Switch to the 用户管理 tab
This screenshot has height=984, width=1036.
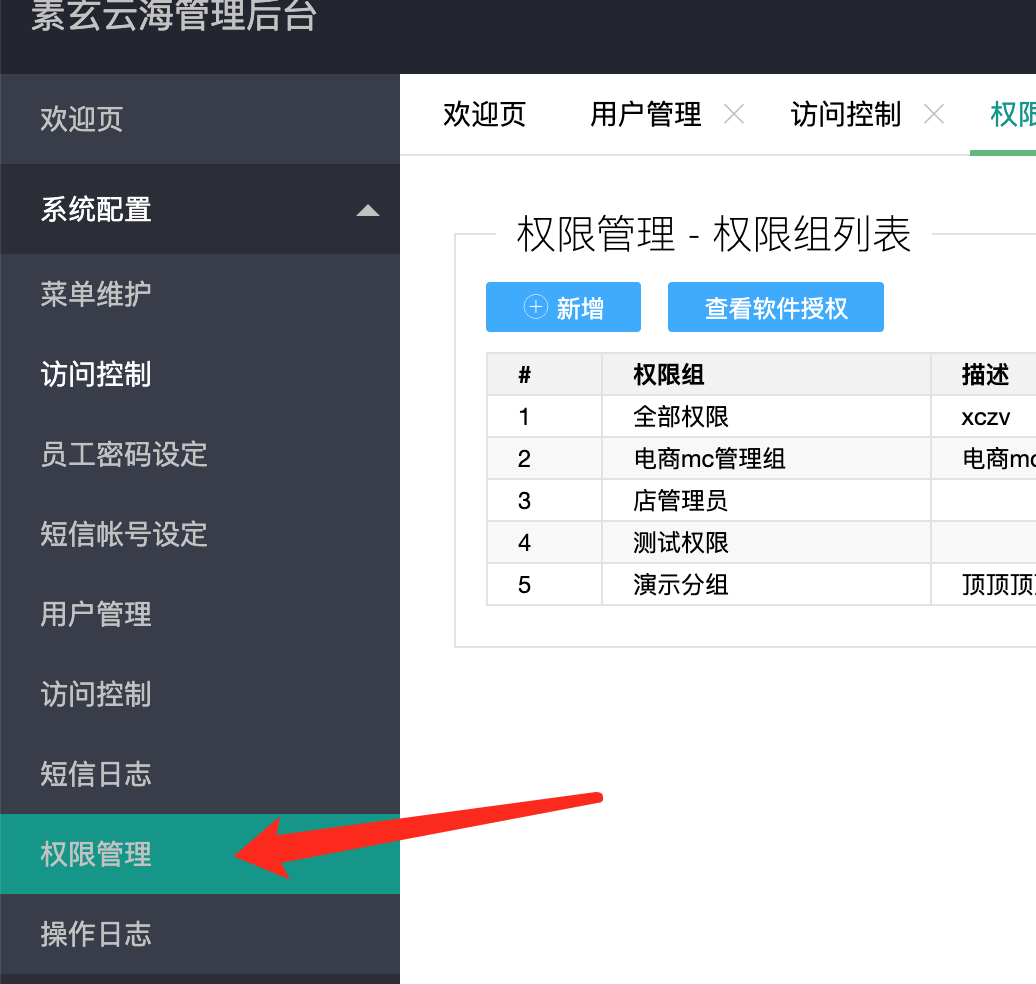click(645, 115)
